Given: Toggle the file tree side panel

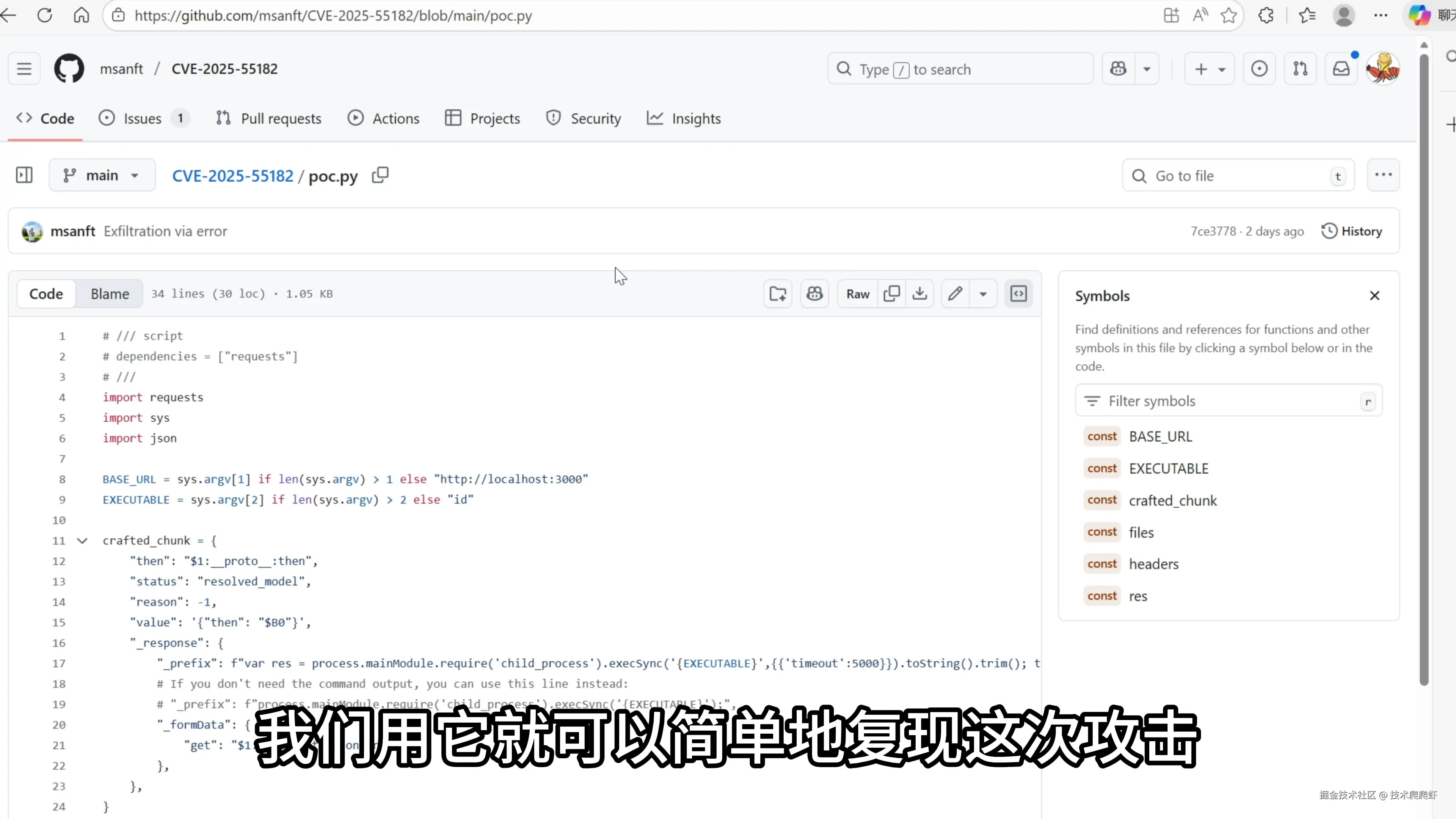Looking at the screenshot, I should 24,175.
